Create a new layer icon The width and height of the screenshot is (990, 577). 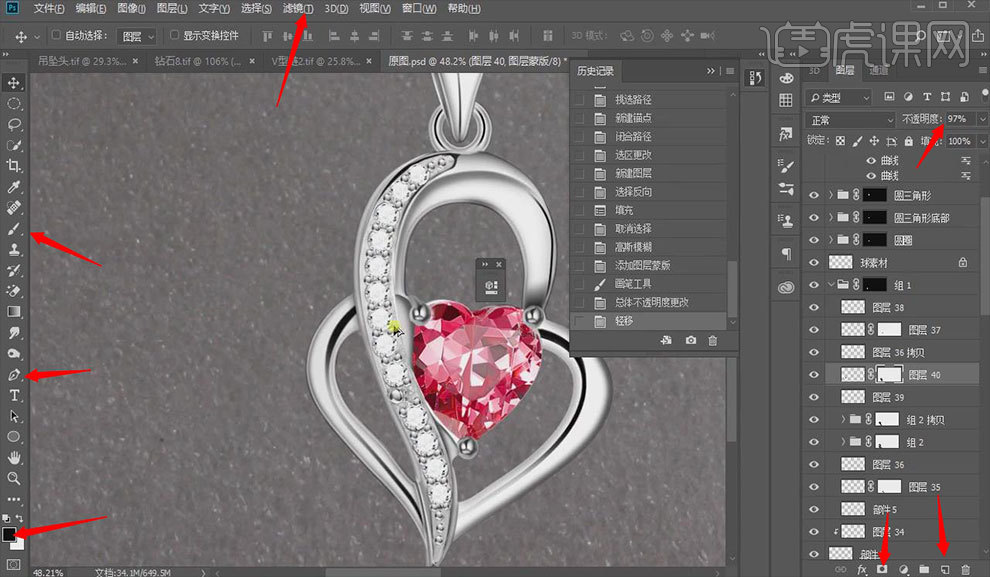pyautogui.click(x=945, y=569)
